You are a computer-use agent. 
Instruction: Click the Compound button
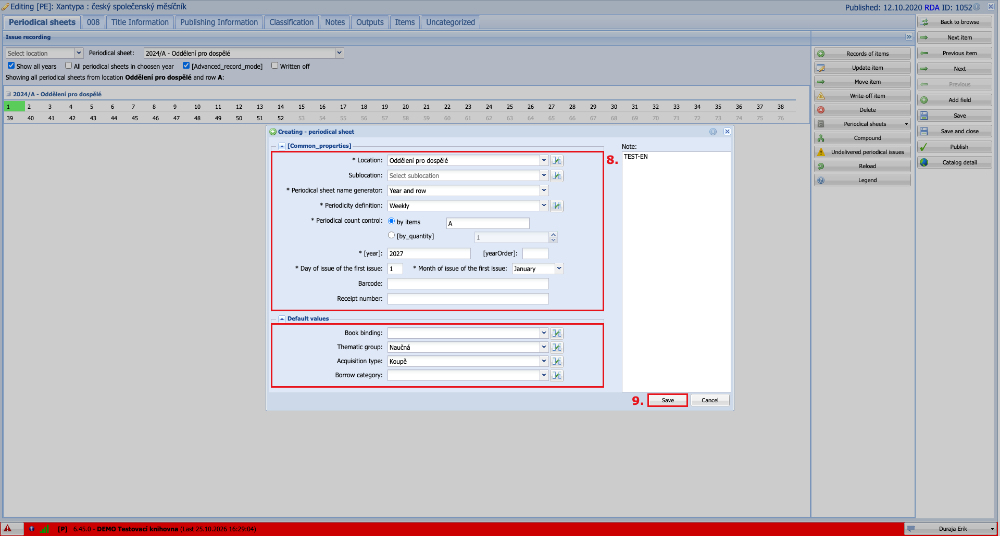(862, 138)
